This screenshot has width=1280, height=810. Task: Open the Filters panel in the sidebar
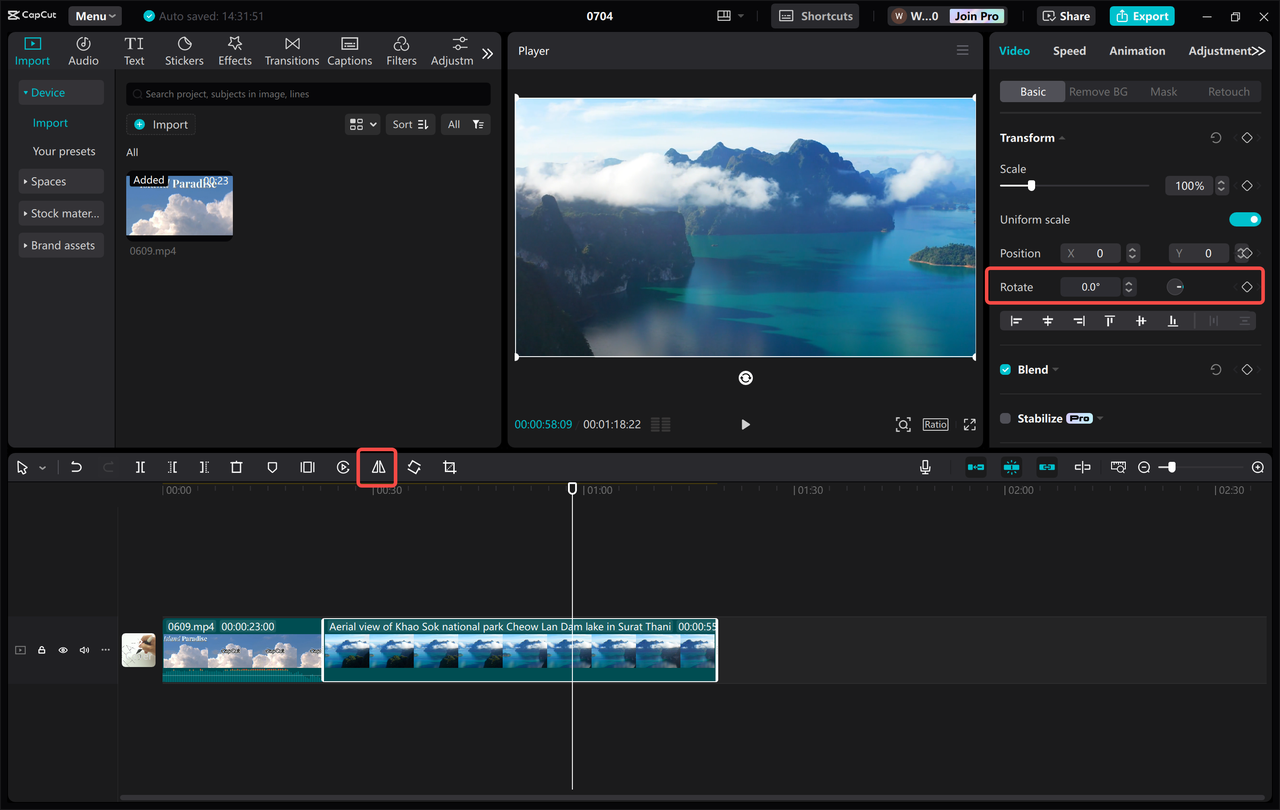(x=401, y=50)
